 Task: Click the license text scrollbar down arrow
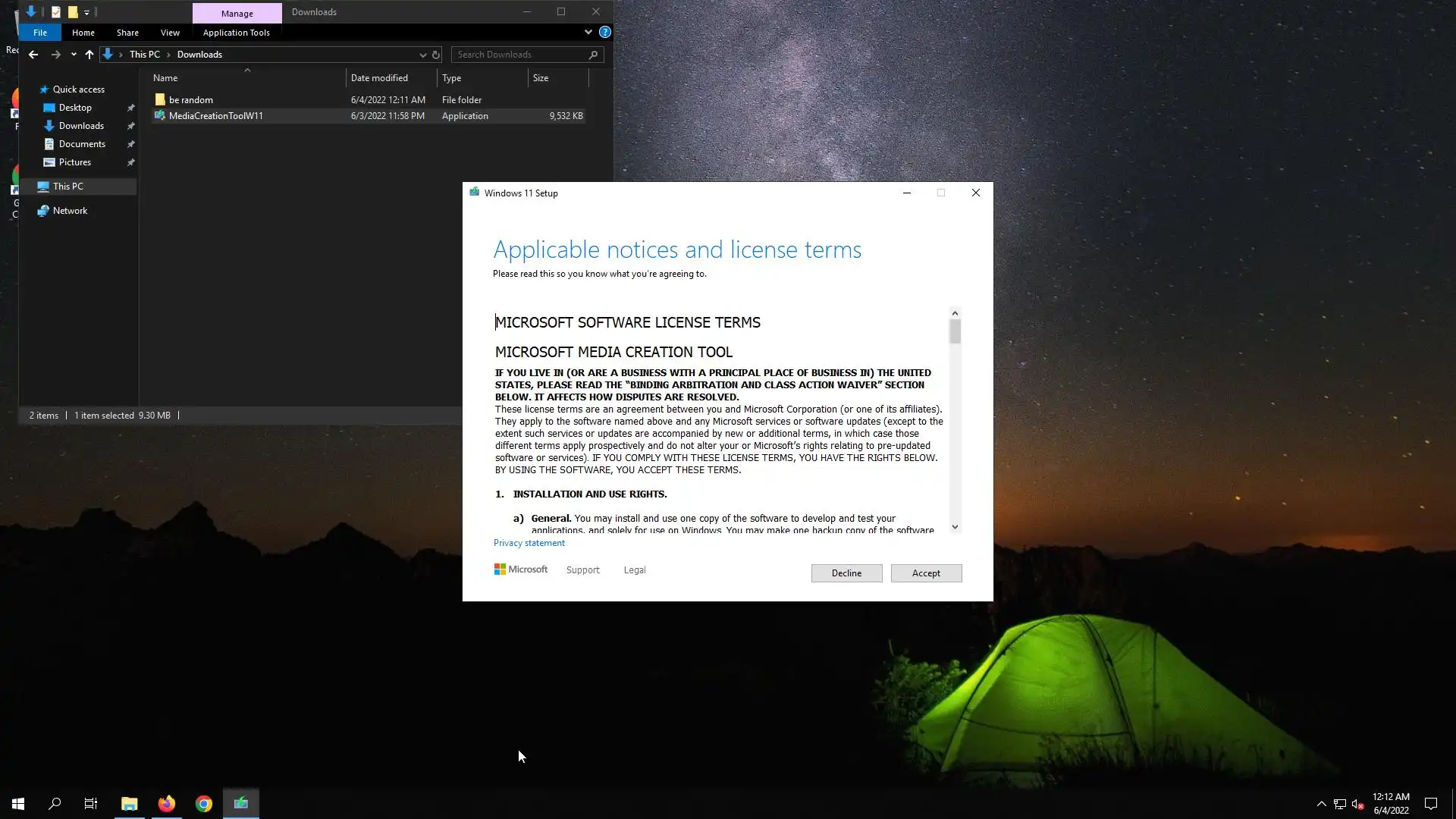tap(955, 526)
